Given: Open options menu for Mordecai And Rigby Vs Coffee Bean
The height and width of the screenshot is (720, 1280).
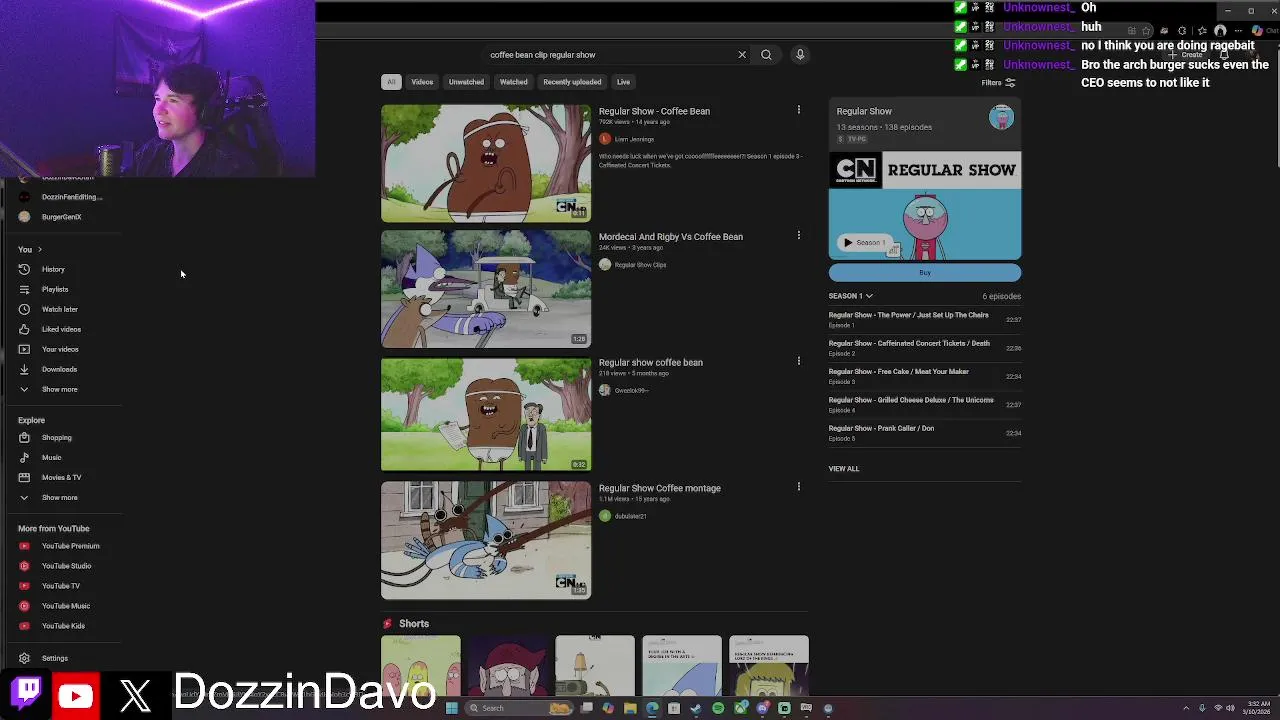Looking at the screenshot, I should click(x=798, y=235).
